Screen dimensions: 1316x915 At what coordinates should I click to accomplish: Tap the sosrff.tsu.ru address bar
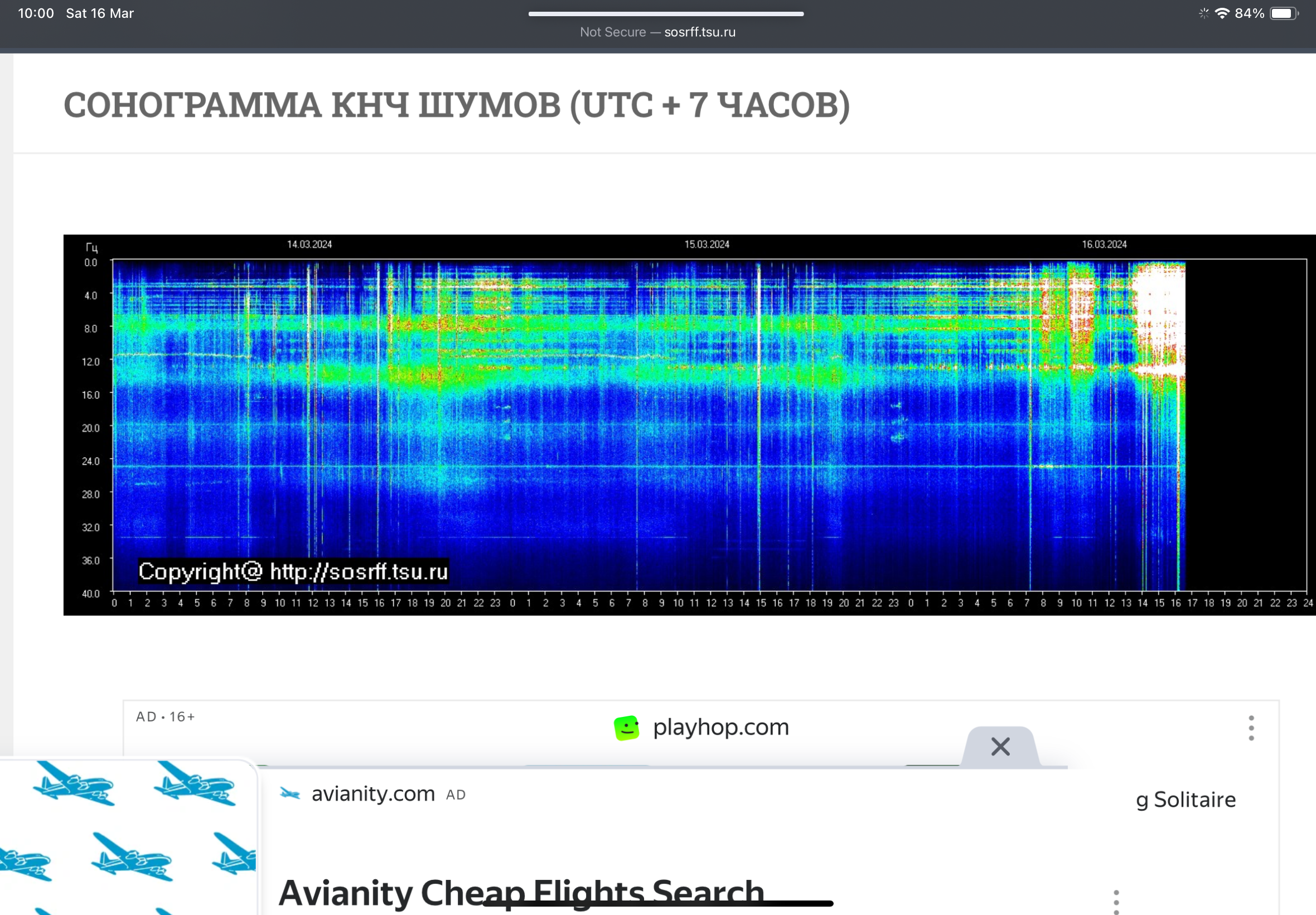[x=657, y=32]
